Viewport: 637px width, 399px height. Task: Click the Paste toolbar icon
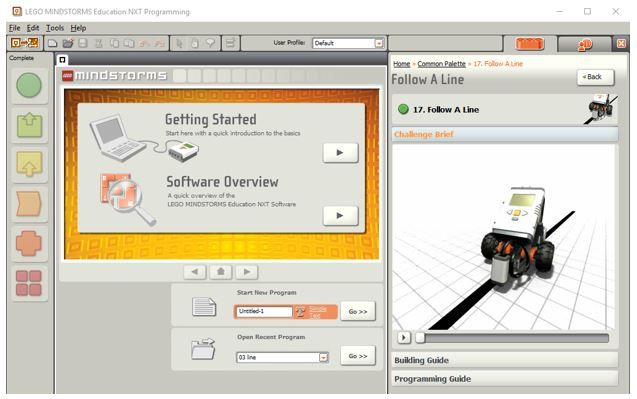(129, 43)
